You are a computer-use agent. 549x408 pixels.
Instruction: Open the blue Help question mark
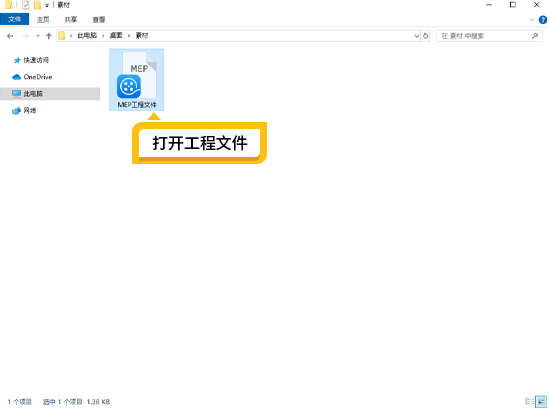click(x=543, y=20)
